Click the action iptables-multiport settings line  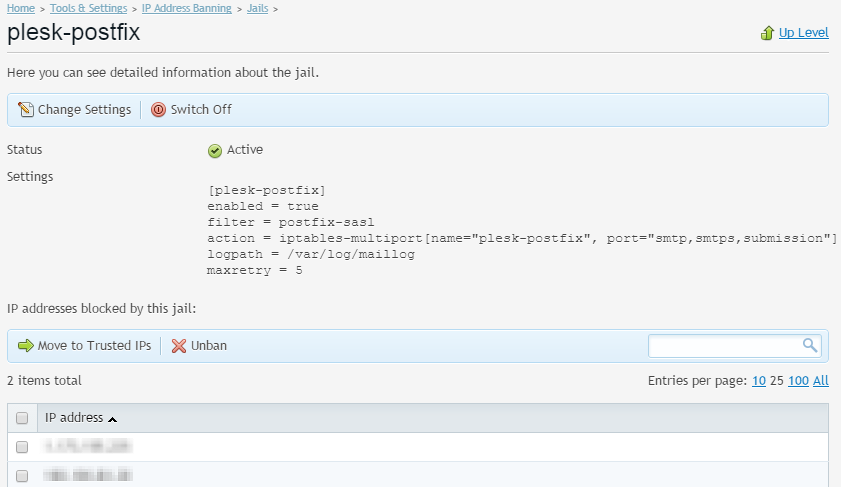522,238
